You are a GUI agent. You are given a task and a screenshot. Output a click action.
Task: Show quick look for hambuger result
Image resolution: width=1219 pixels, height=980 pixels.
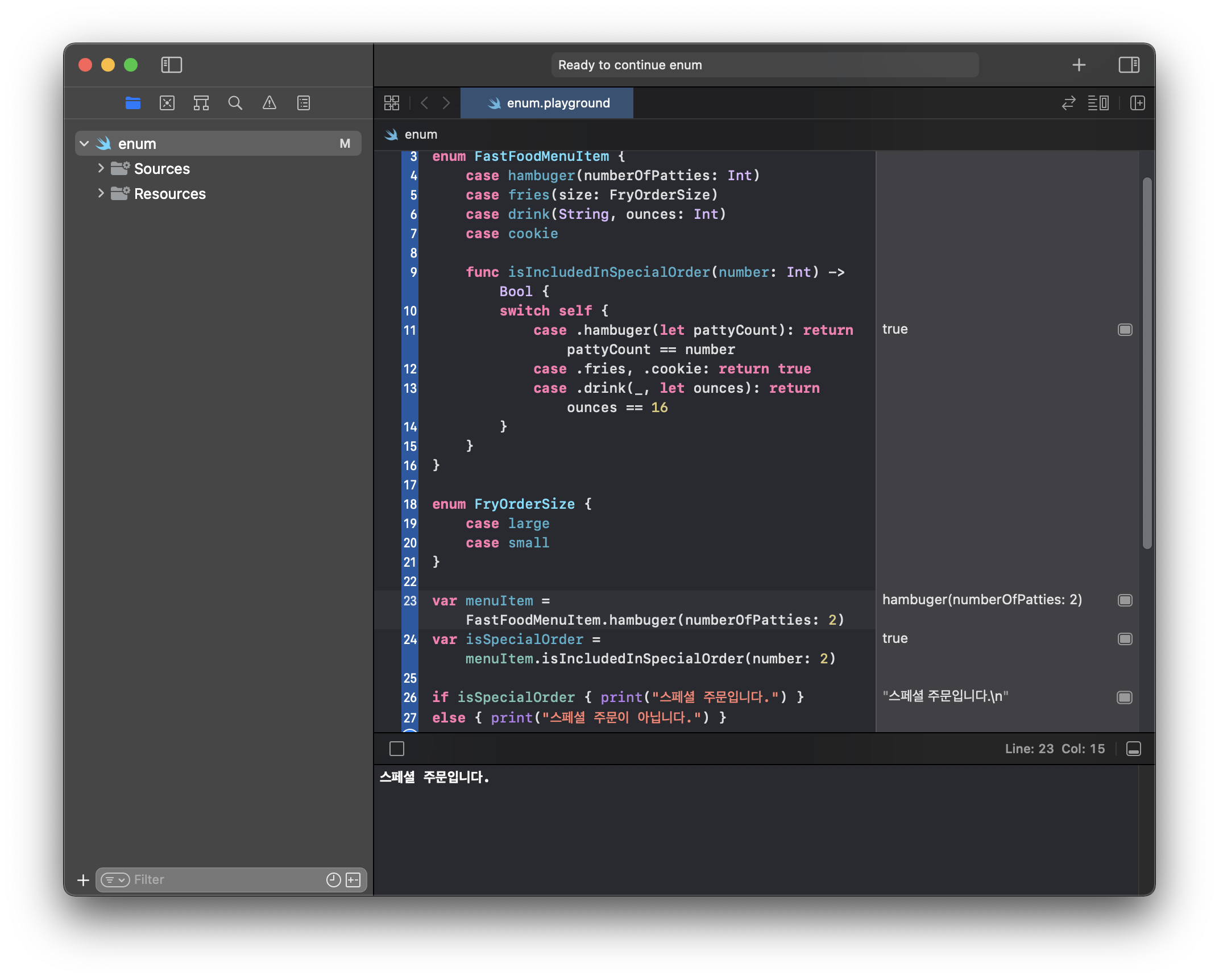click(x=1125, y=600)
